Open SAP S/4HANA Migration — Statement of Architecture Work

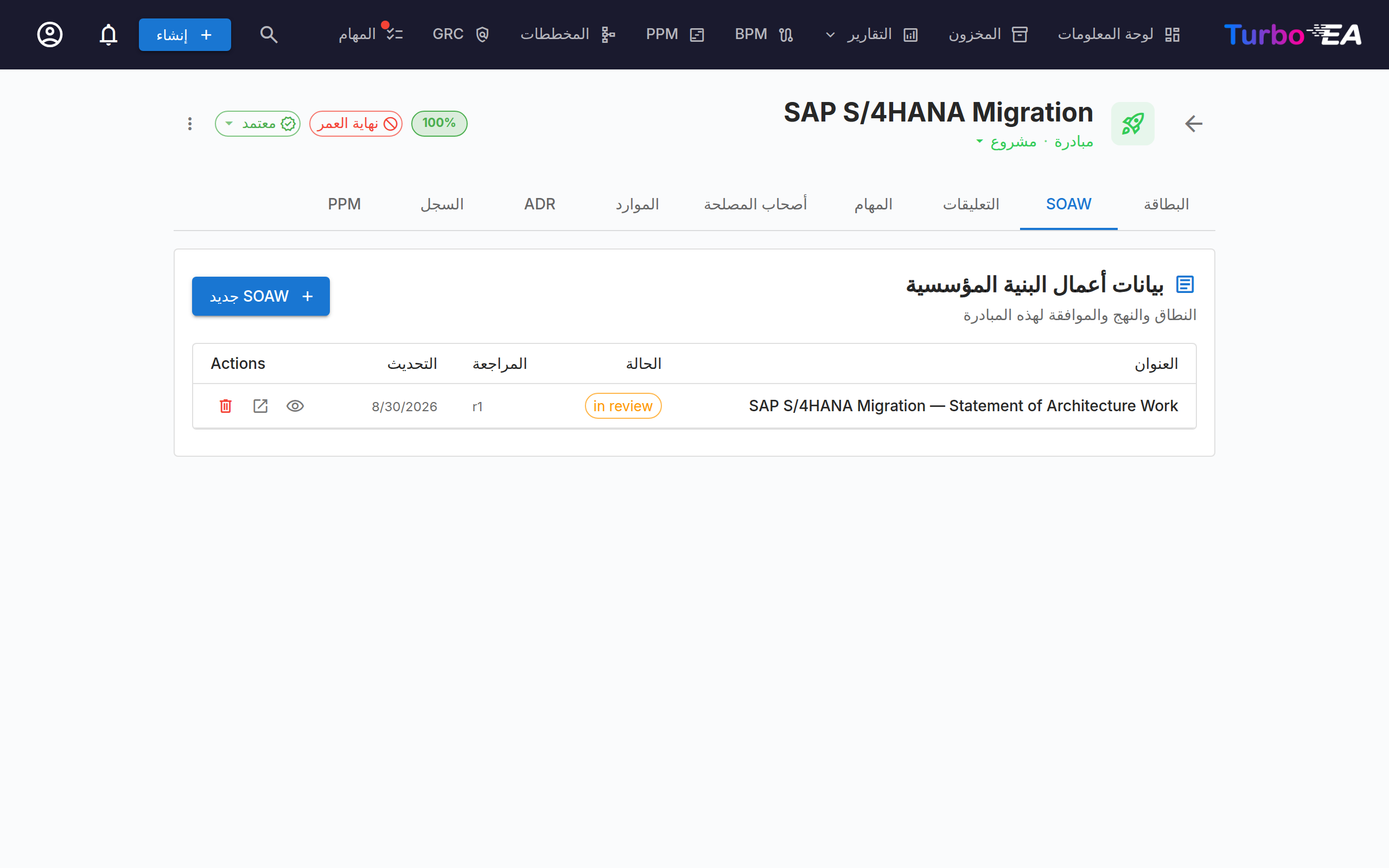963,406
